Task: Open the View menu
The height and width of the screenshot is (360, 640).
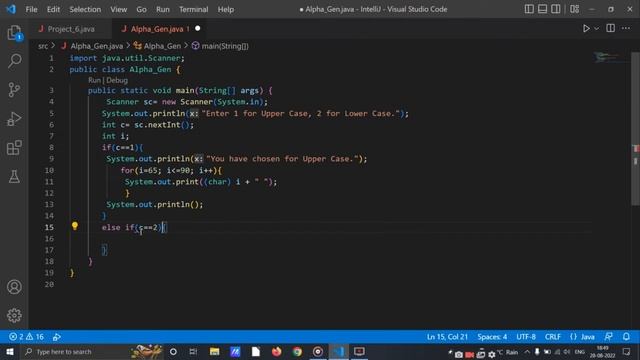Action: click(118, 9)
